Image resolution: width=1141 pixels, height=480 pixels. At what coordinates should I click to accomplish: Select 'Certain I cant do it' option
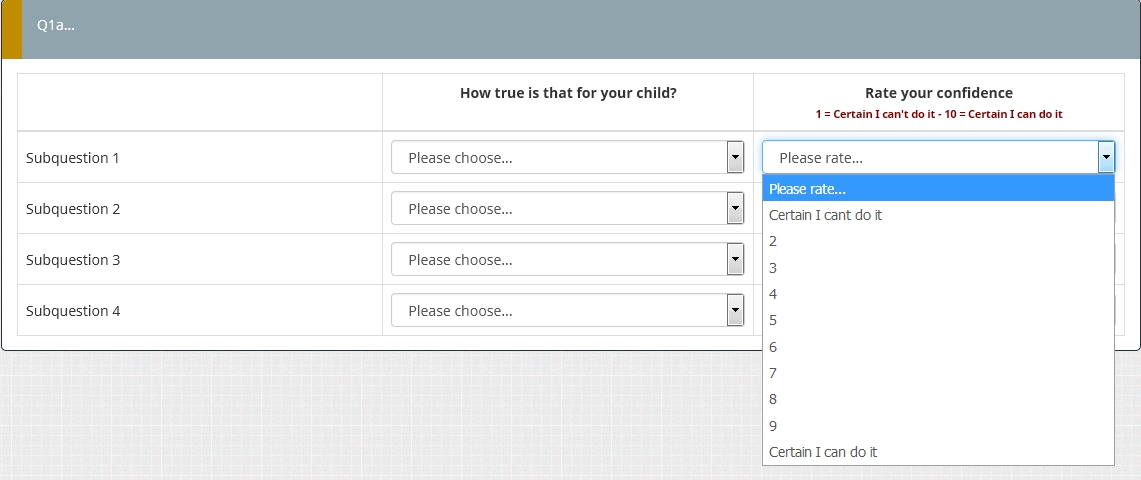[x=938, y=215]
